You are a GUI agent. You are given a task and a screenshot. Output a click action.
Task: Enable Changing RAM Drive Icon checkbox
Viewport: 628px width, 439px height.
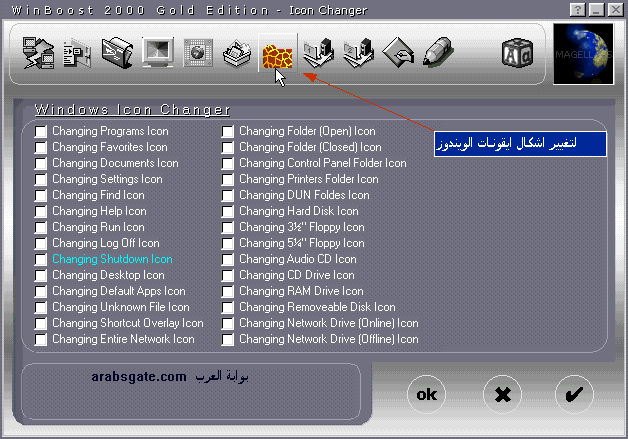227,292
